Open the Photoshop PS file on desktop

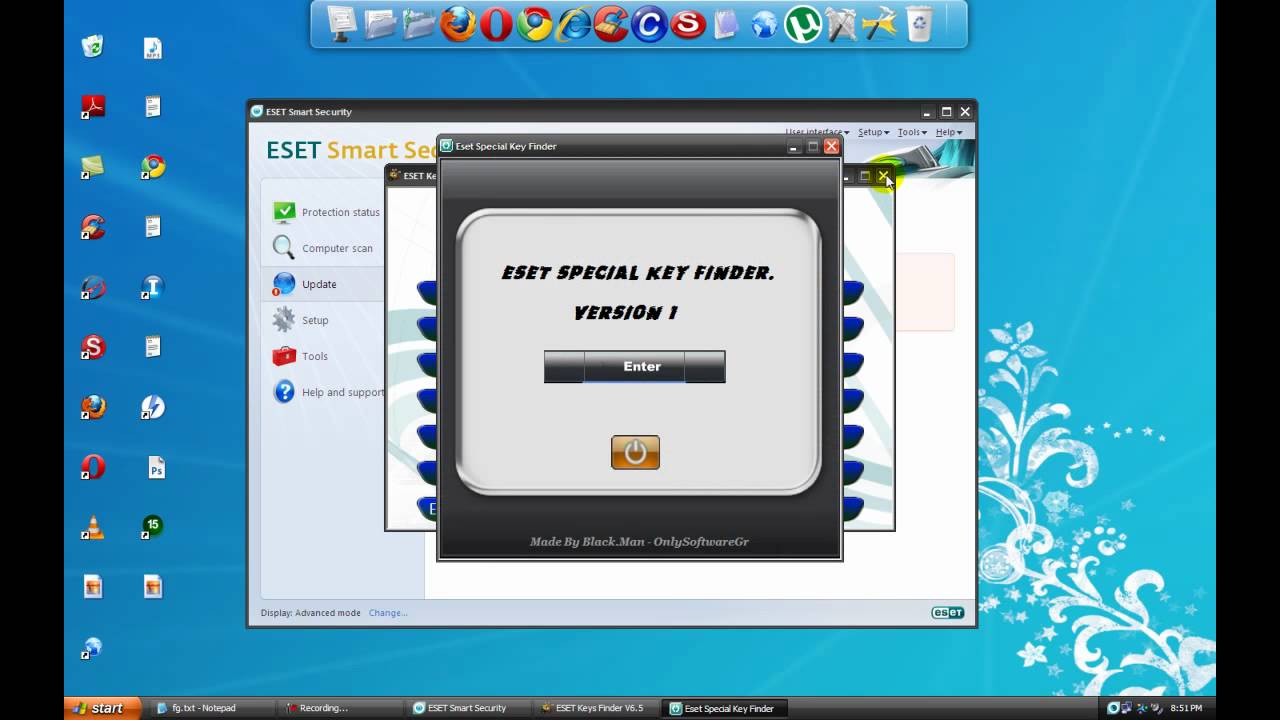tap(156, 468)
